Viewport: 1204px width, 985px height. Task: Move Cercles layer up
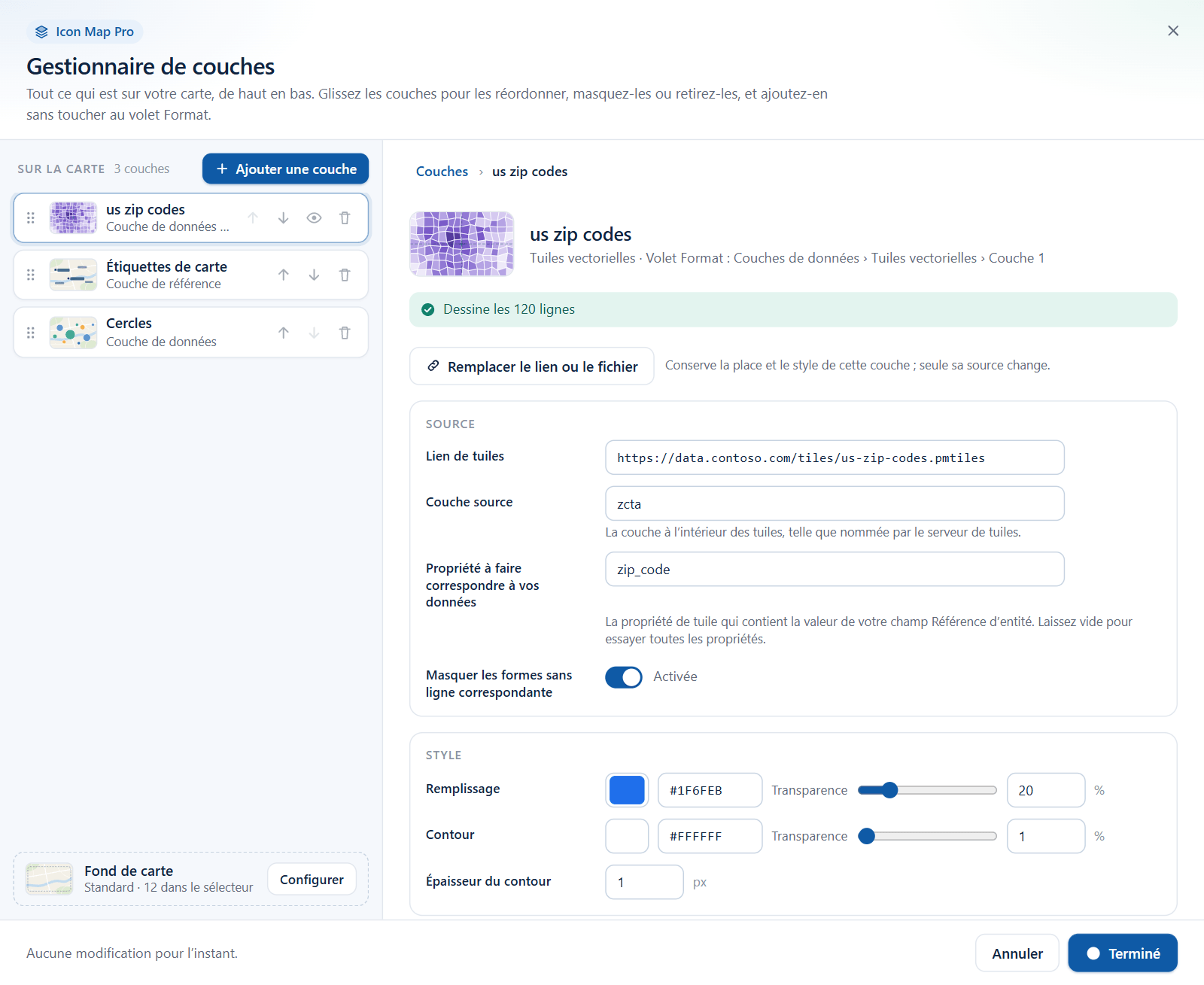tap(284, 333)
